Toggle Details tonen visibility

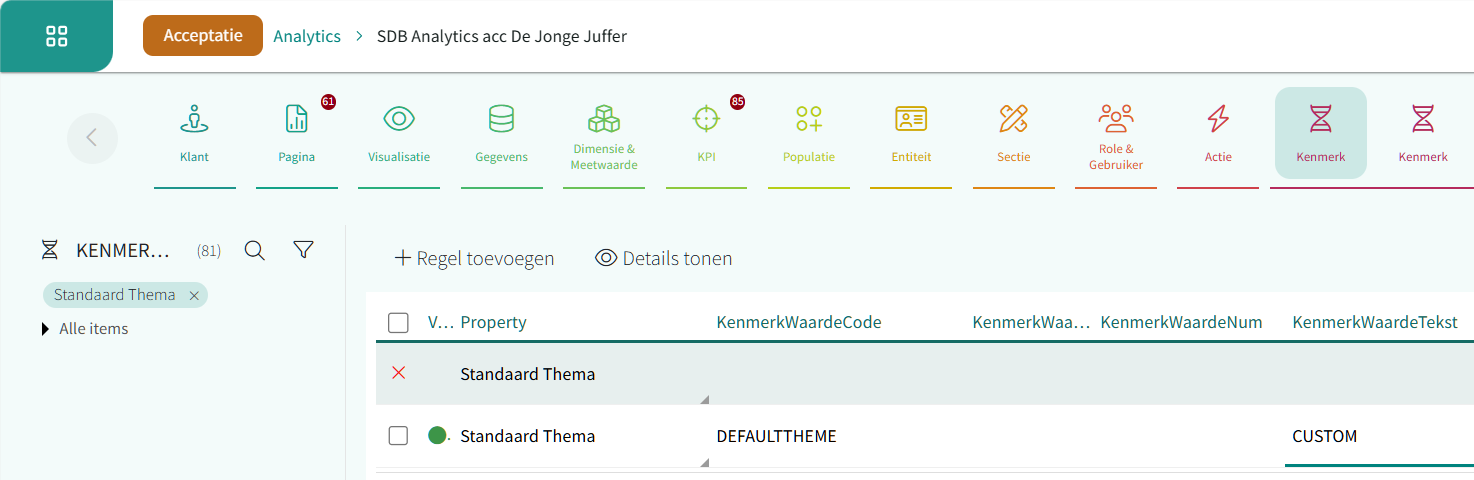point(664,259)
